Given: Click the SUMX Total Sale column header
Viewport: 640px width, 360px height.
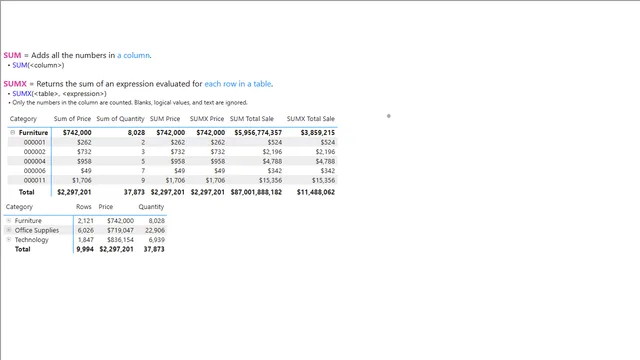Looking at the screenshot, I should point(311,119).
